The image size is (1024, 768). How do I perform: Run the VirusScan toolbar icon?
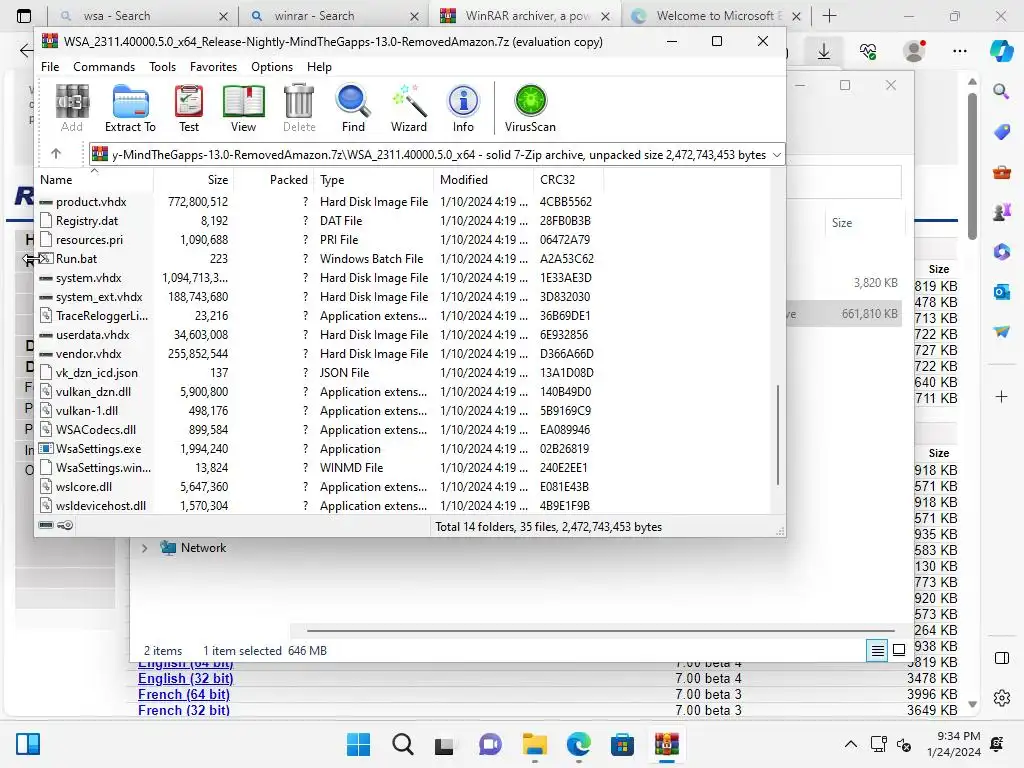coord(530,108)
